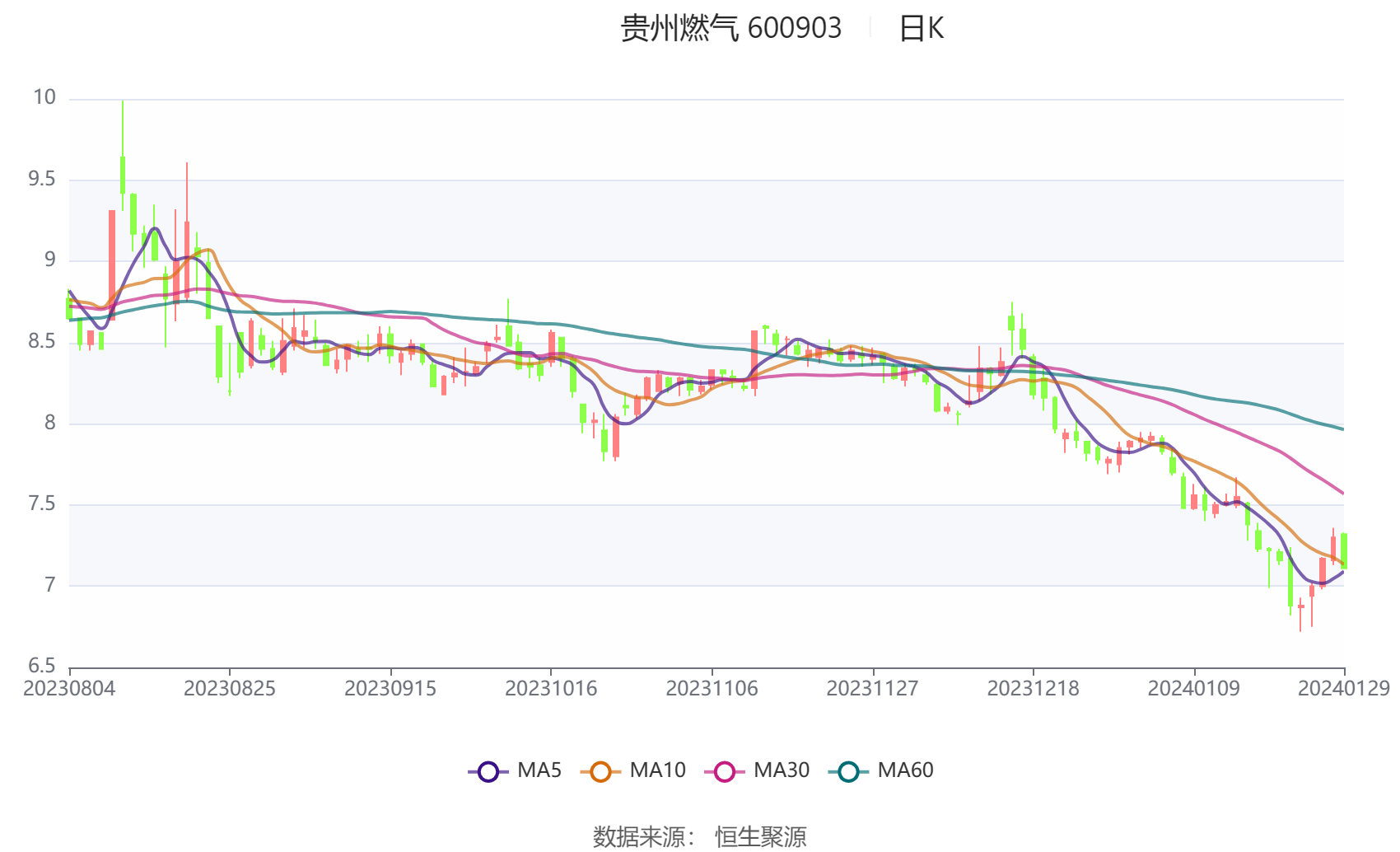The width and height of the screenshot is (1400, 852).
Task: Click the y-axis label 9
Action: [x=50, y=260]
